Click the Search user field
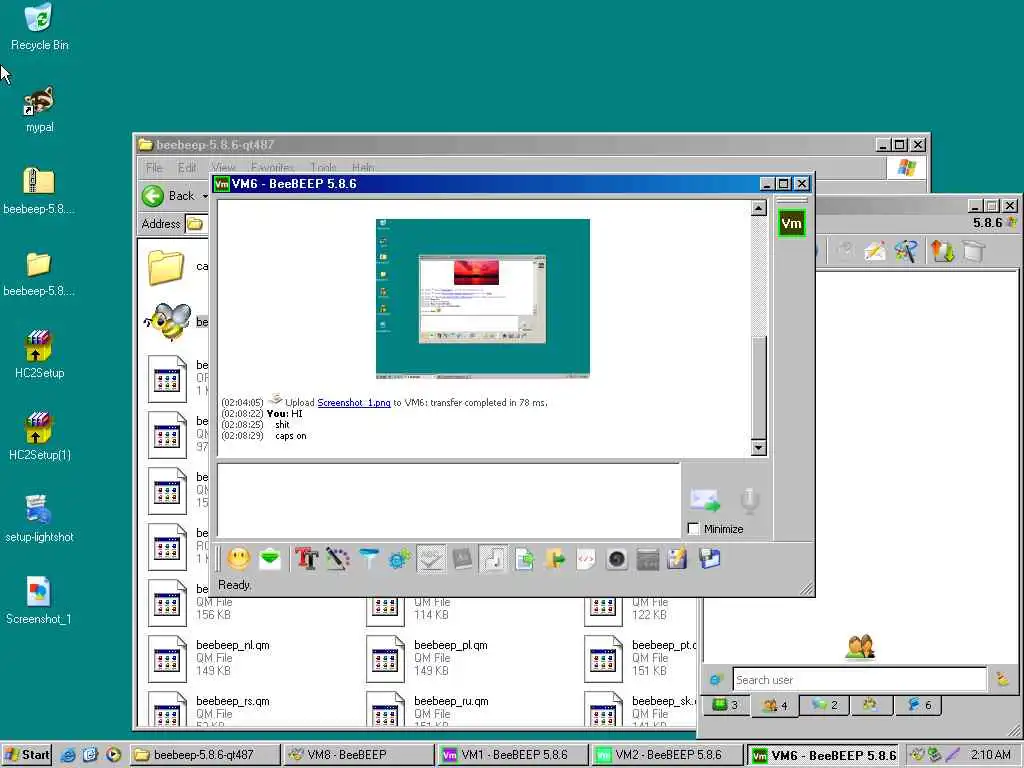Viewport: 1024px width, 768px height. [x=859, y=680]
